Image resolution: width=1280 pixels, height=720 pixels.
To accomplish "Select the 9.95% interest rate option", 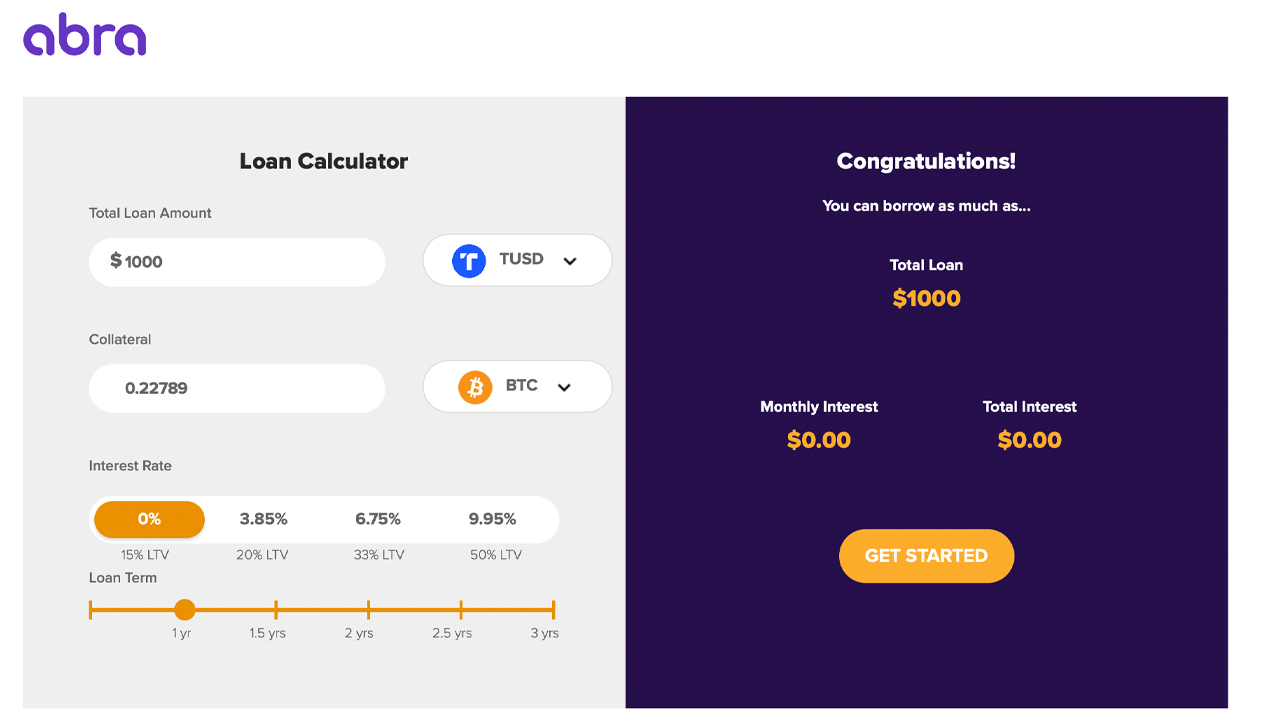I will 492,519.
